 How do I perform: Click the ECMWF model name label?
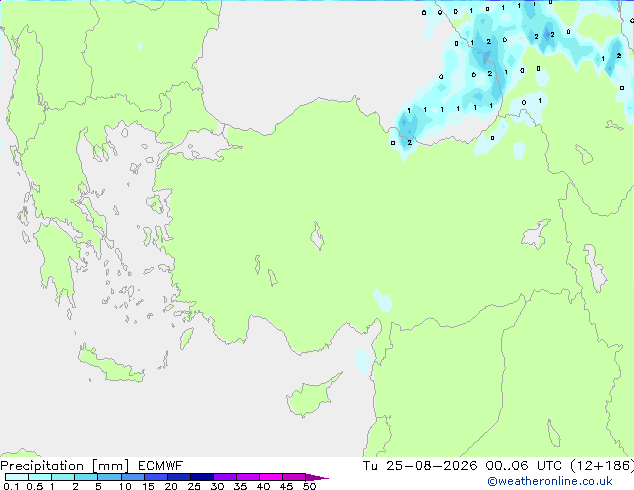coord(161,466)
